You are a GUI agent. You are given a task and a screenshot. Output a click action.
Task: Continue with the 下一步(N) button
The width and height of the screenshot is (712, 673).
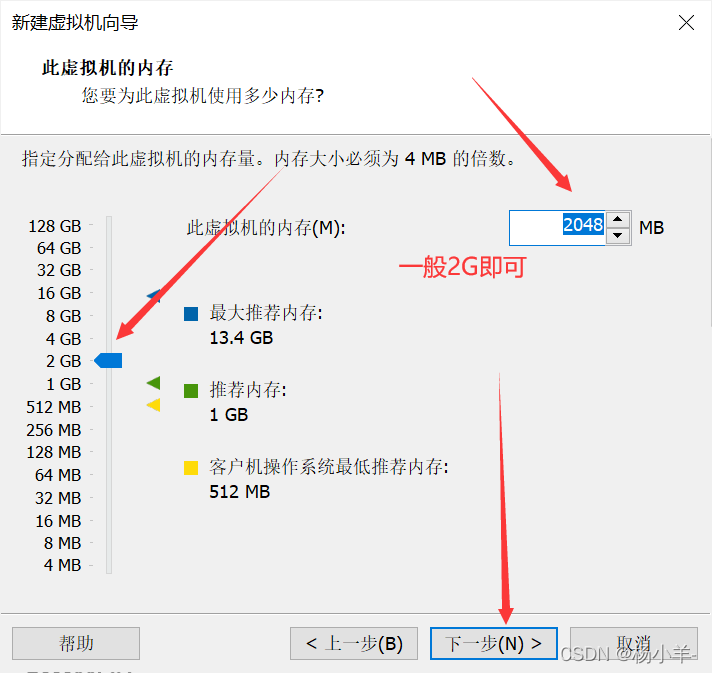point(494,643)
